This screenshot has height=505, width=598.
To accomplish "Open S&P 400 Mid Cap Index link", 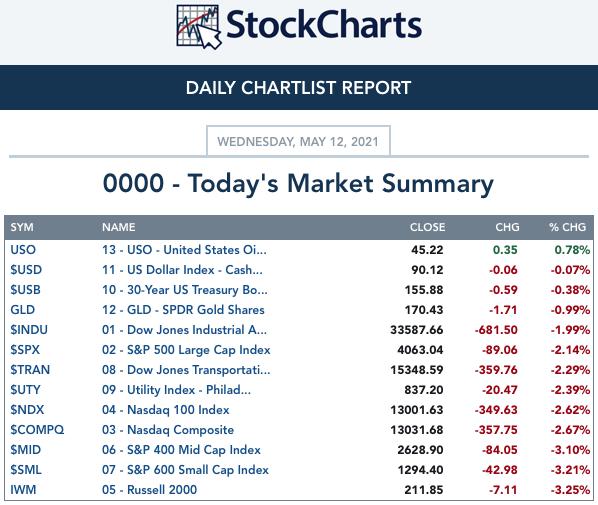I will click(x=181, y=450).
